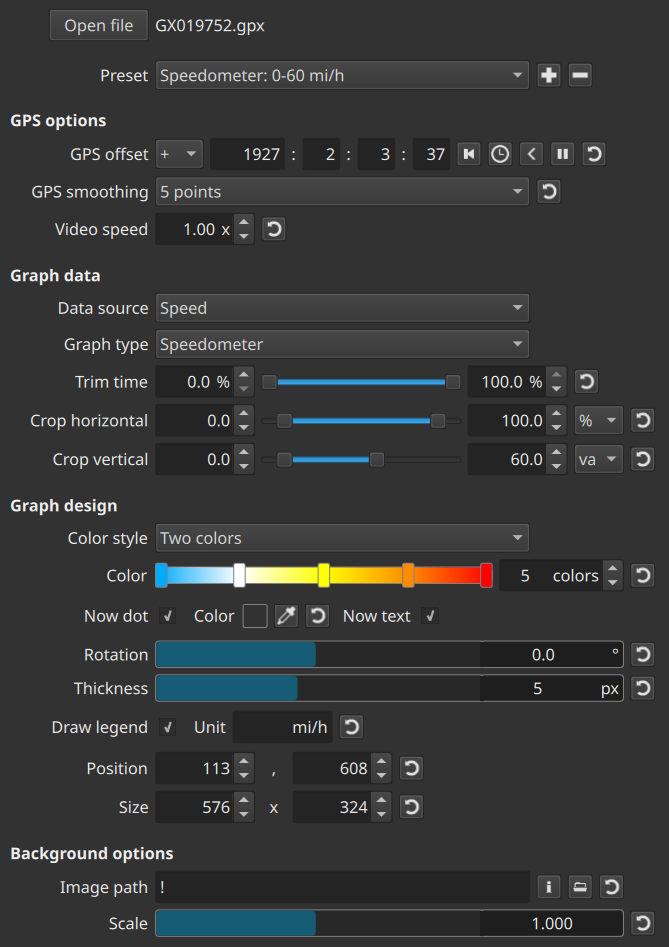Click the info icon next to Image path
Image resolution: width=669 pixels, height=947 pixels.
[548, 887]
